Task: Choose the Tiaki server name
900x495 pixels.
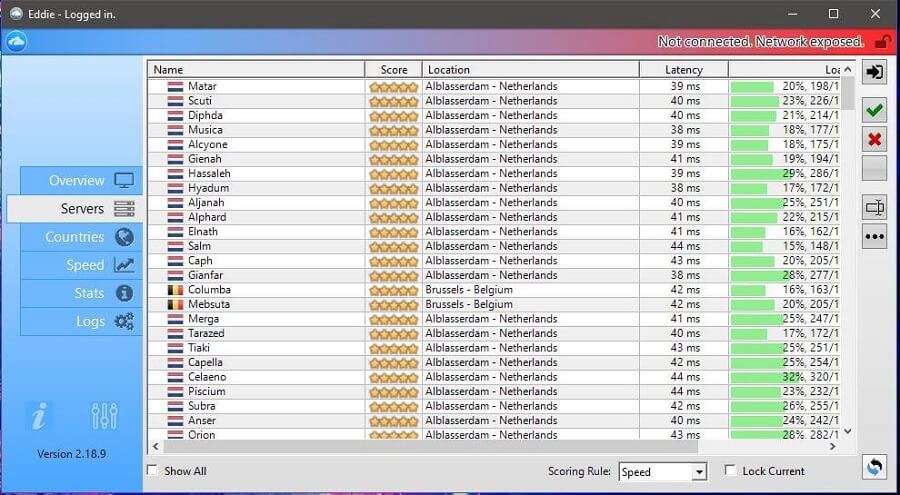Action: pos(199,348)
